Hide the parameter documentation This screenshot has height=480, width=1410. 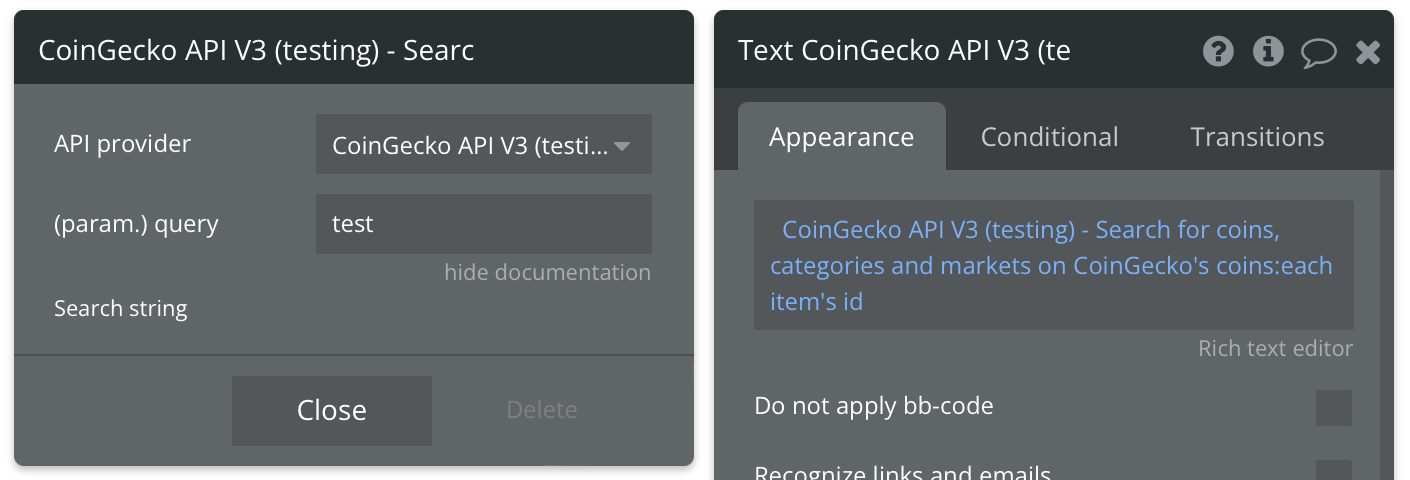coord(547,272)
